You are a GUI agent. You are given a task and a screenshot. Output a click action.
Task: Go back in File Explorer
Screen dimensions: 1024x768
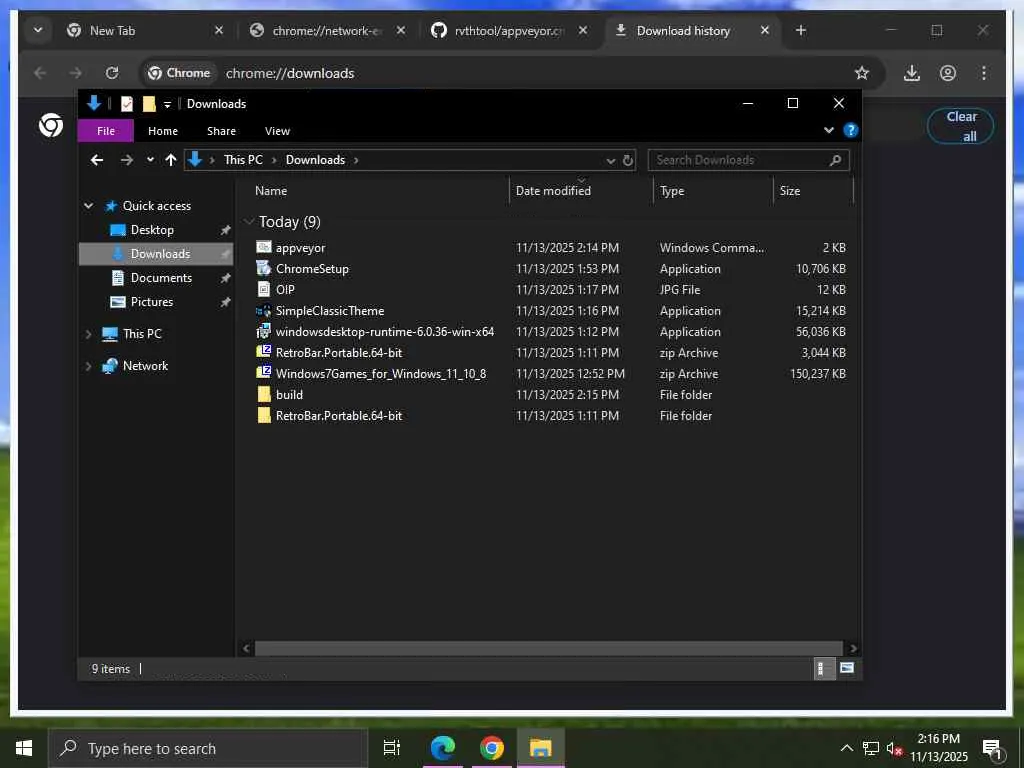click(x=97, y=160)
